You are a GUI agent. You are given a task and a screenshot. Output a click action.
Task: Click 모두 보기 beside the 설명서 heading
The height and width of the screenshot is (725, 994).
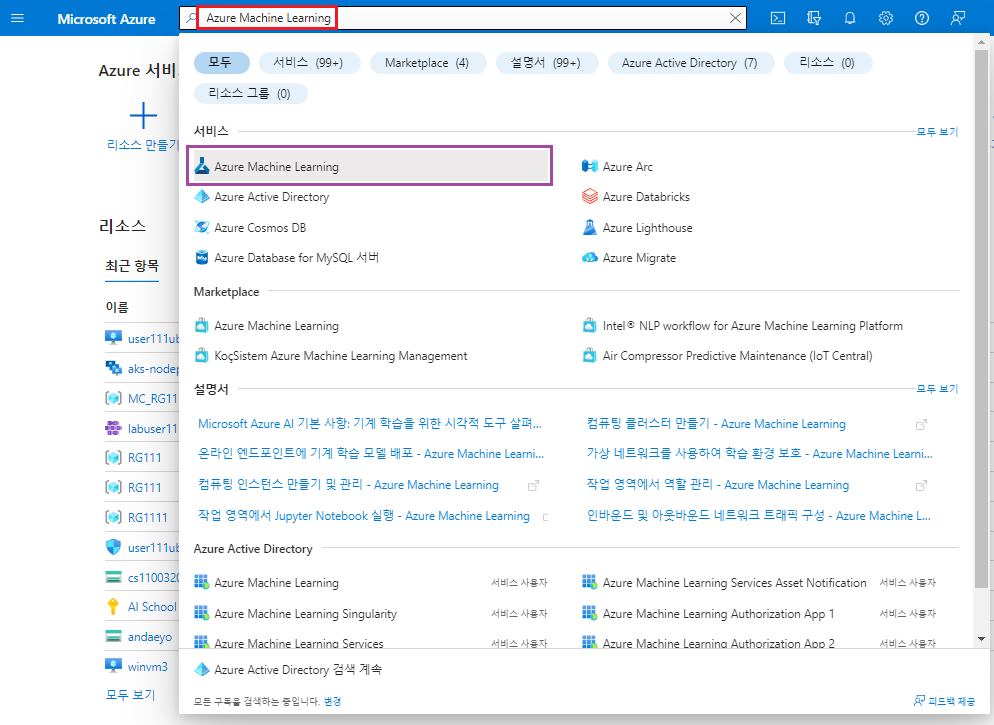click(937, 388)
